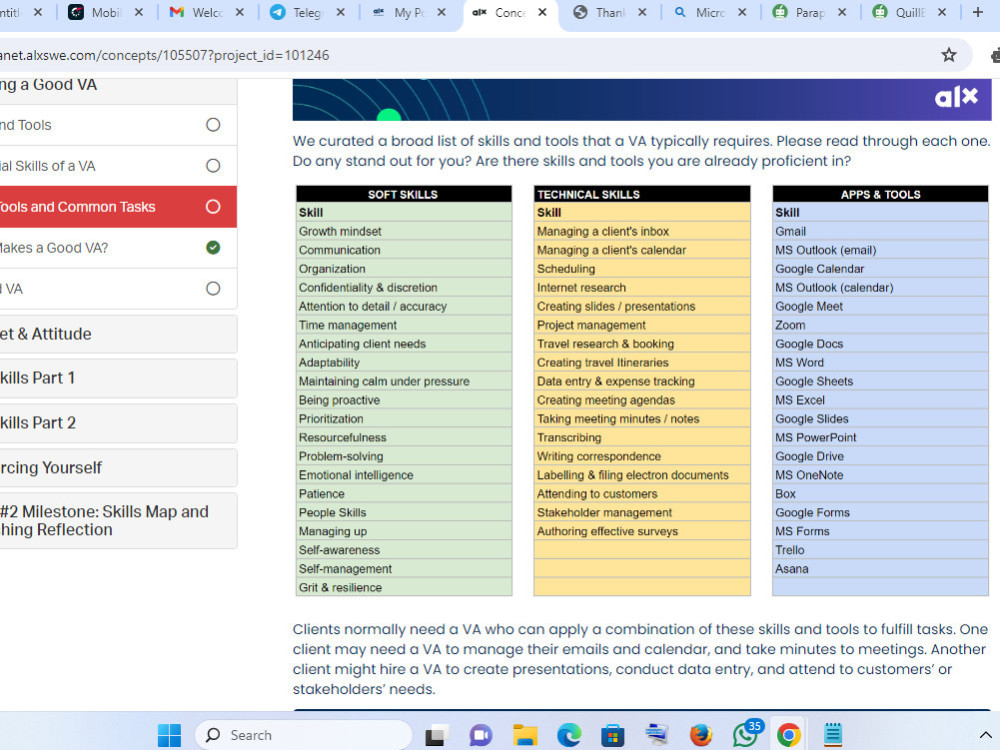Image resolution: width=1000 pixels, height=750 pixels.
Task: Close the My Pc tab
Action: tap(441, 12)
